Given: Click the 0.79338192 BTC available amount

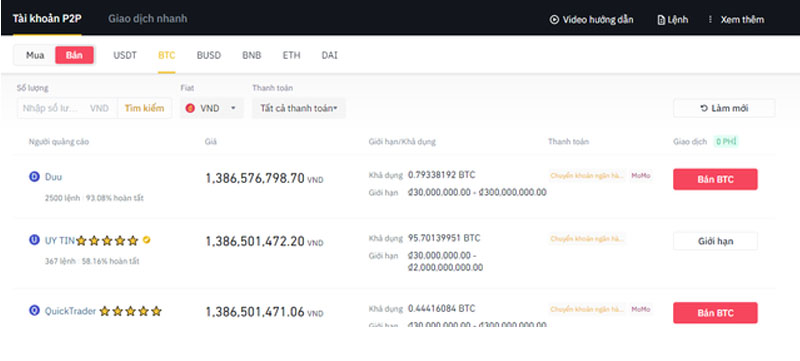Looking at the screenshot, I should pyautogui.click(x=441, y=175).
